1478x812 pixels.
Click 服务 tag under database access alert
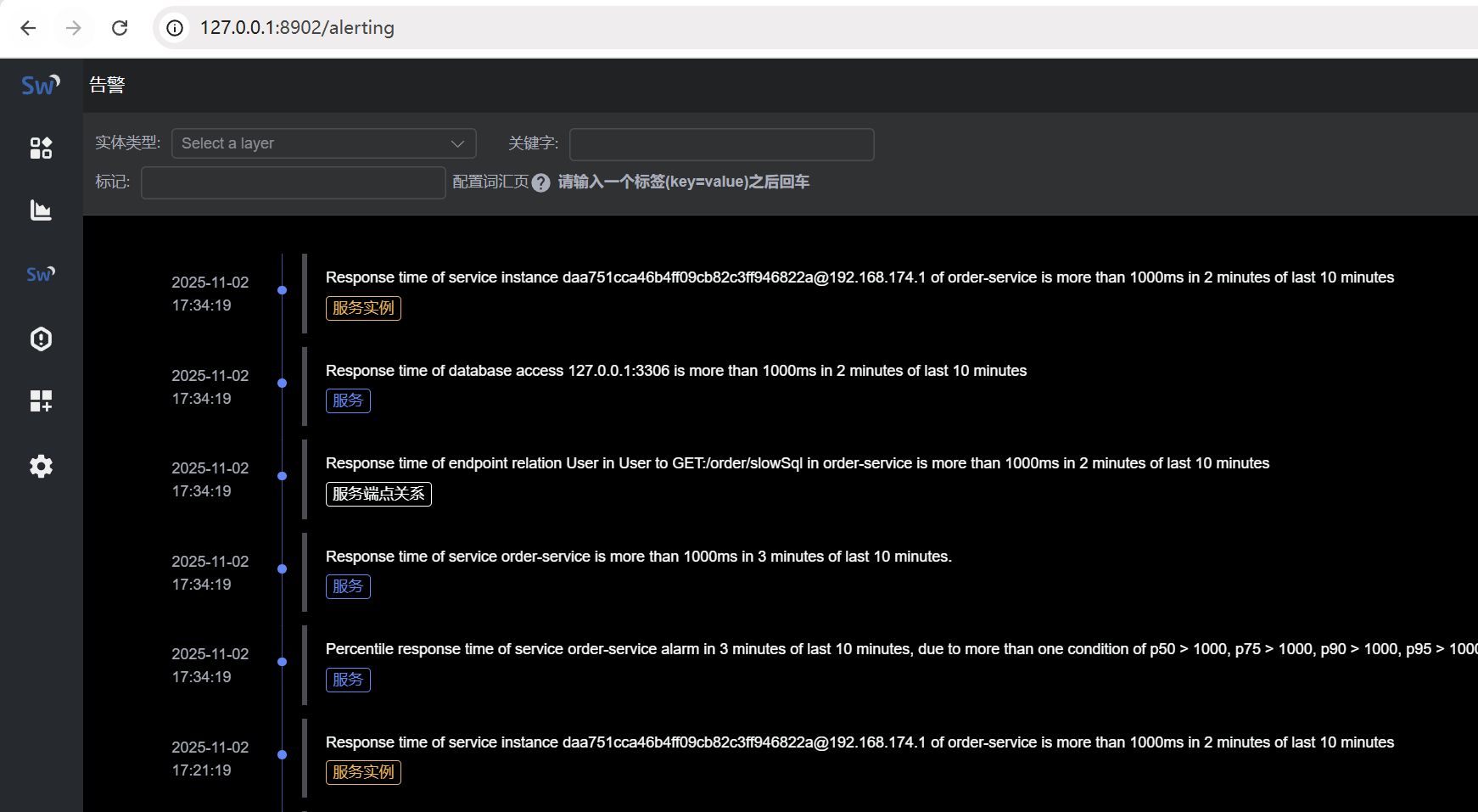[x=348, y=400]
